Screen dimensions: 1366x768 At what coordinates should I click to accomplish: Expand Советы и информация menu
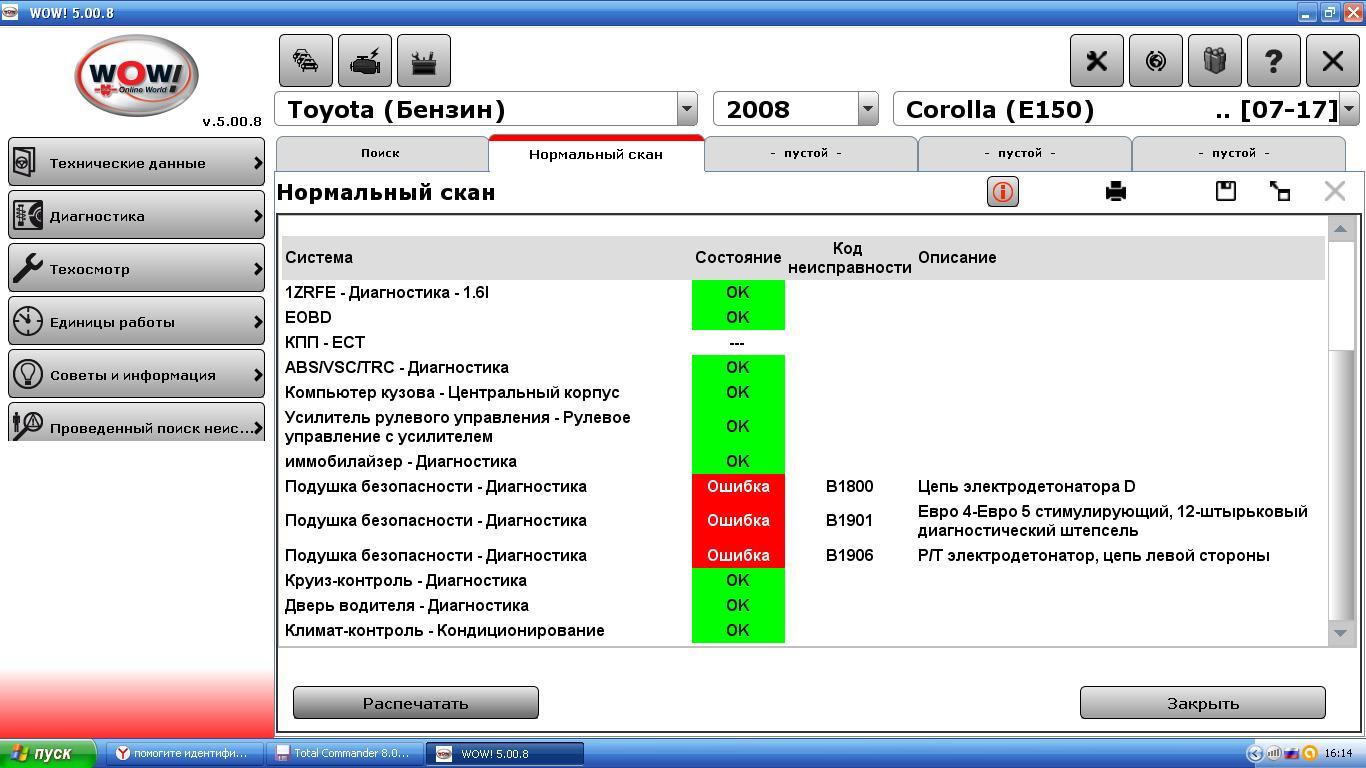point(136,375)
